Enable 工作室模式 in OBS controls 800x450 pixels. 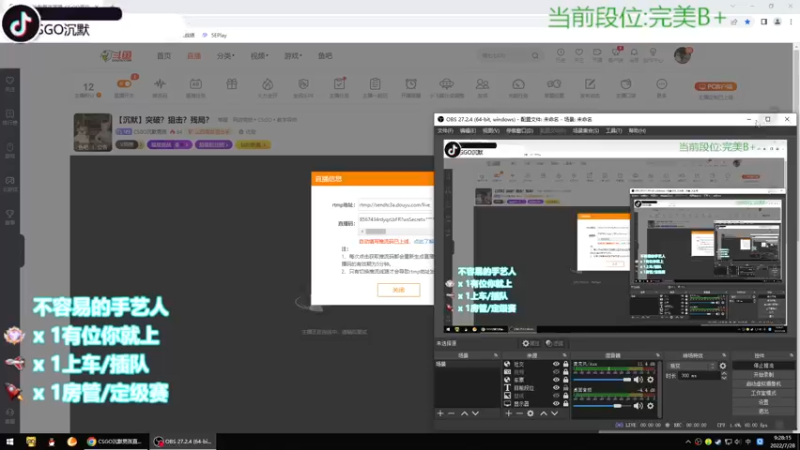[x=763, y=393]
